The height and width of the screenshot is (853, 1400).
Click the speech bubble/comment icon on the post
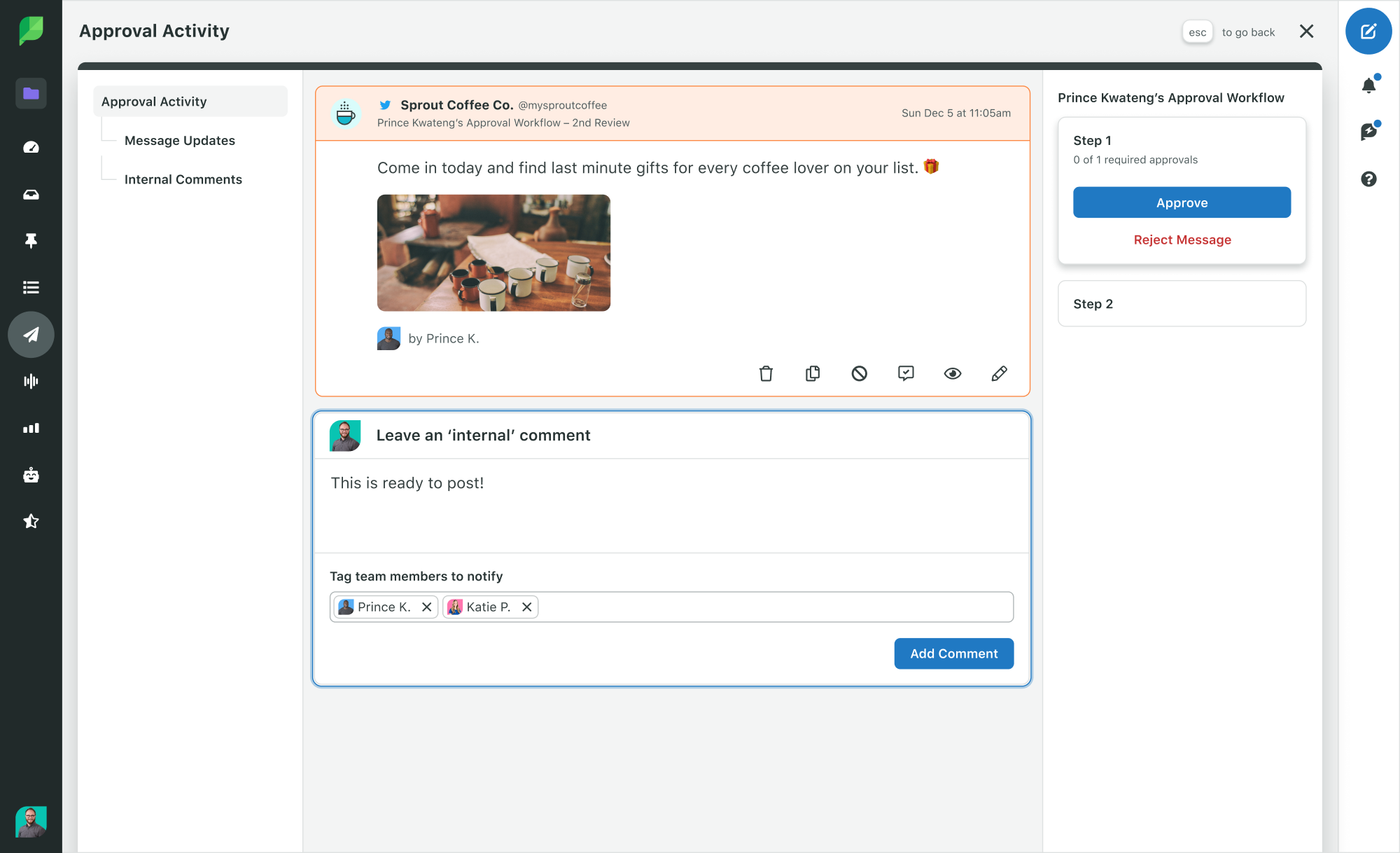point(906,373)
